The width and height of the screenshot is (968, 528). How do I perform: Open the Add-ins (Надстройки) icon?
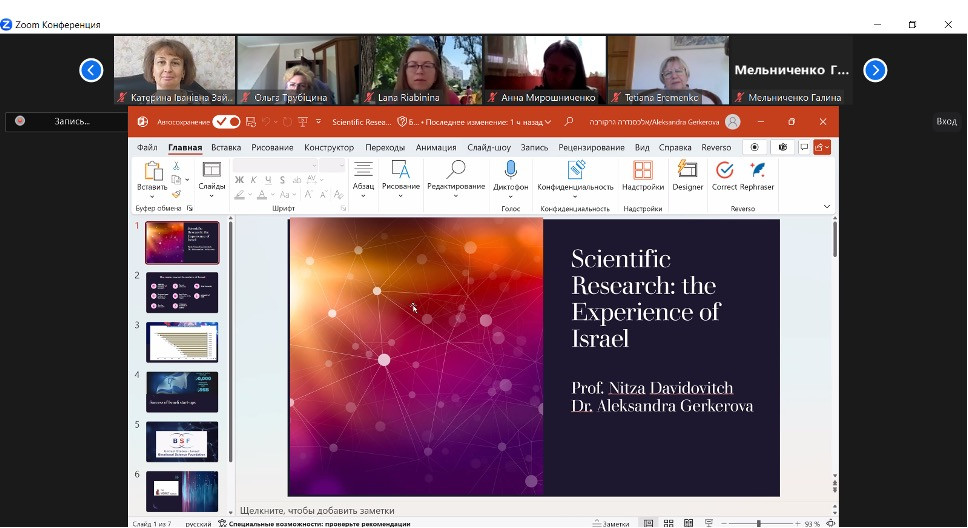(x=643, y=171)
